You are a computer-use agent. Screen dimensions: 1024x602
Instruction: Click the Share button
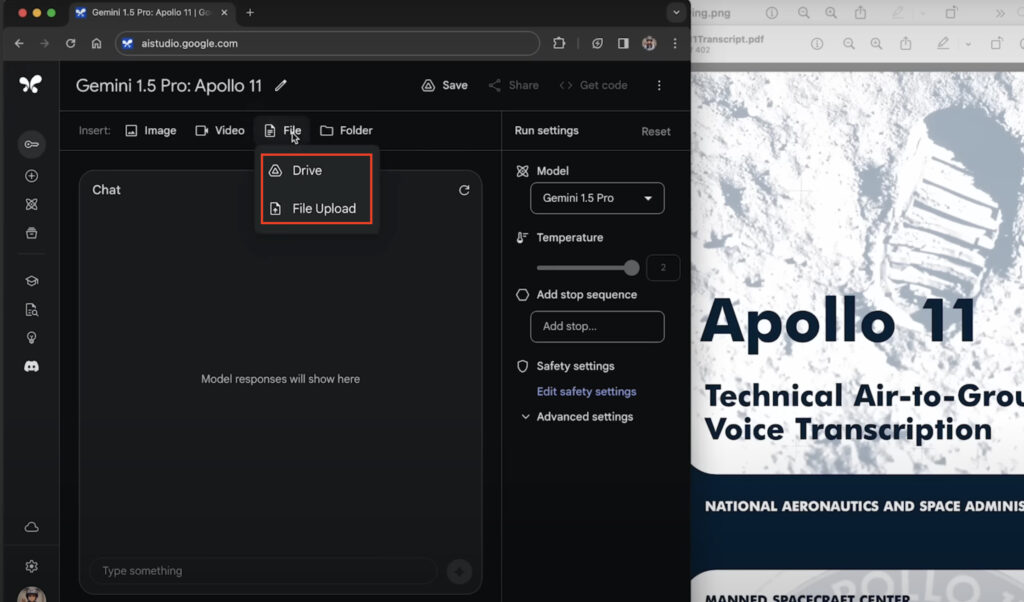[514, 86]
